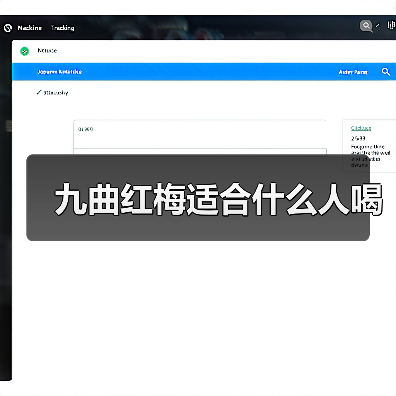Click the circular logo icon beside Nackine
This screenshot has height=396, width=396.
click(x=8, y=28)
